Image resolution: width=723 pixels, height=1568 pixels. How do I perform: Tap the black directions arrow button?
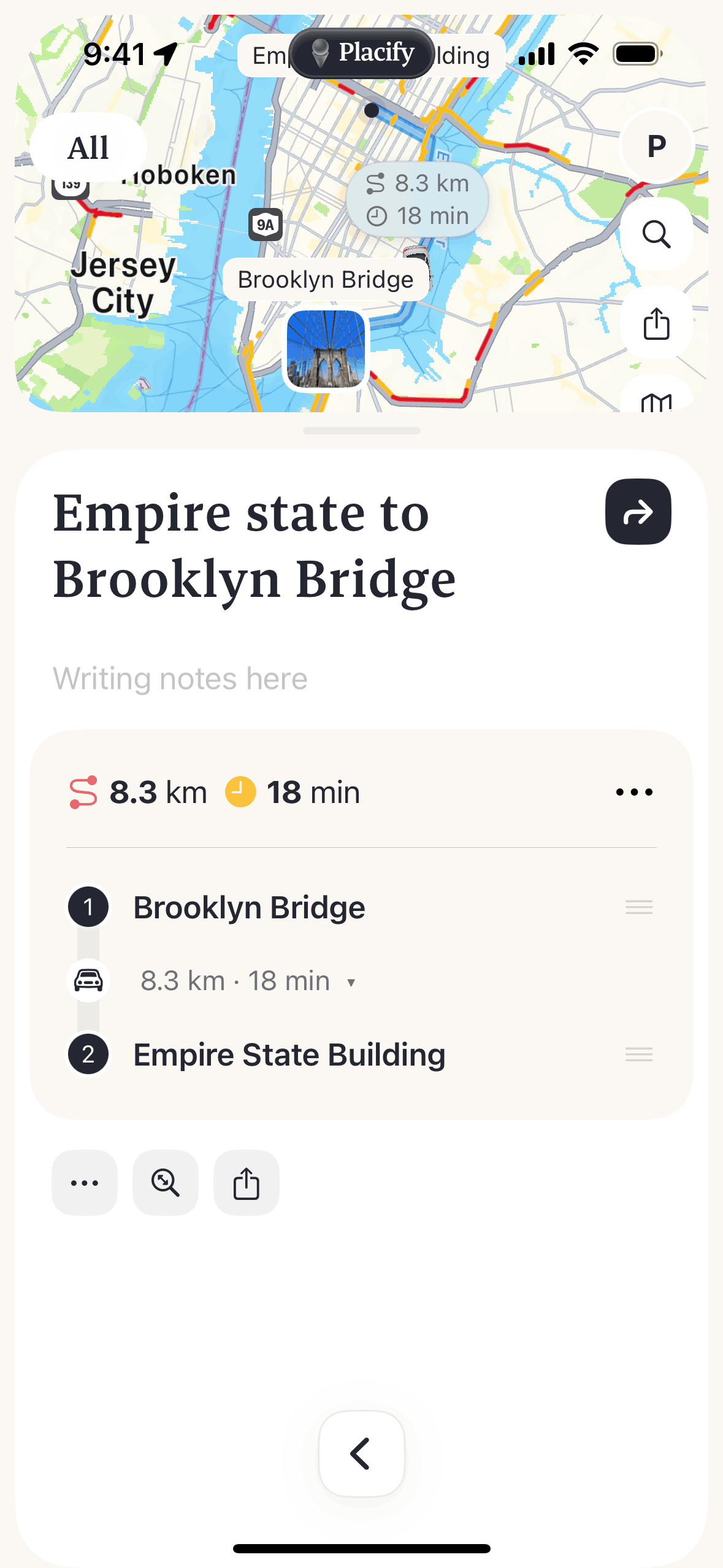point(638,512)
